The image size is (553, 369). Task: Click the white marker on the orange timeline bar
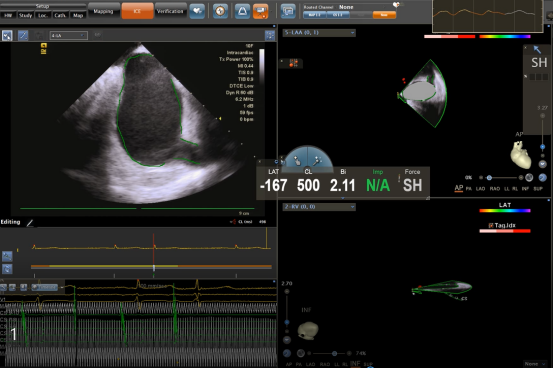(x=154, y=268)
